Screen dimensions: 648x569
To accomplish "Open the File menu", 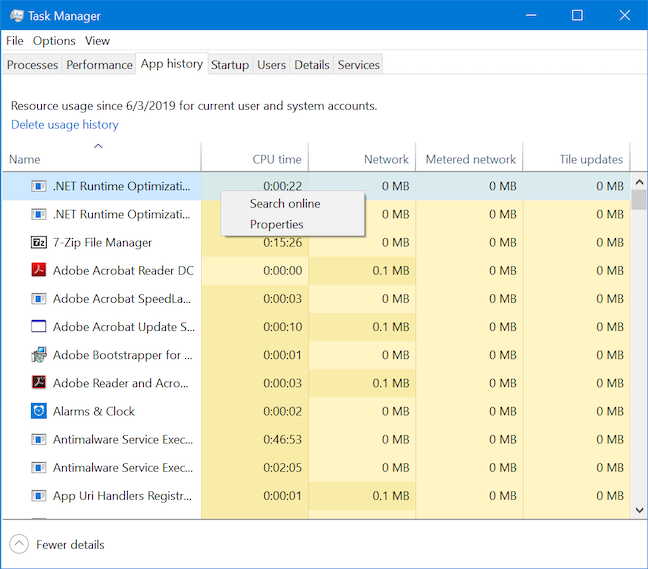I will [x=14, y=41].
